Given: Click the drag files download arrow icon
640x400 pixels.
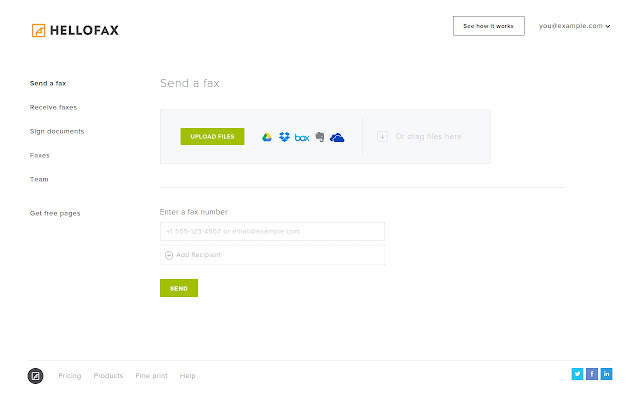Looking at the screenshot, I should click(382, 136).
